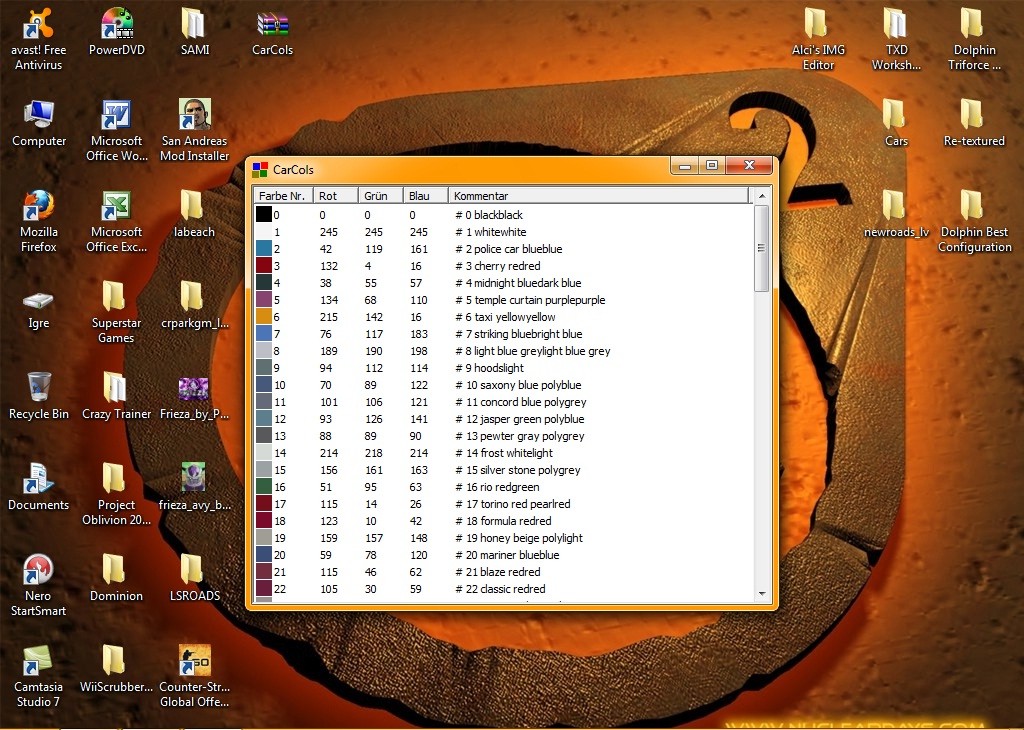This screenshot has width=1024, height=730.
Task: Select the Mozilla Firefox shortcut
Action: (38, 207)
